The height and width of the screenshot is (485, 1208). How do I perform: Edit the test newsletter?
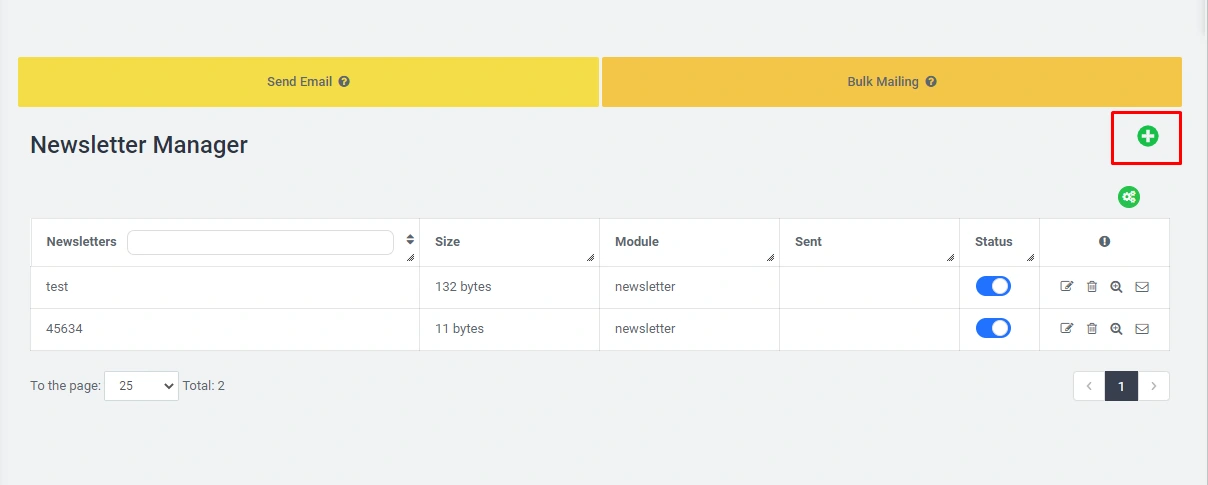coord(1067,287)
